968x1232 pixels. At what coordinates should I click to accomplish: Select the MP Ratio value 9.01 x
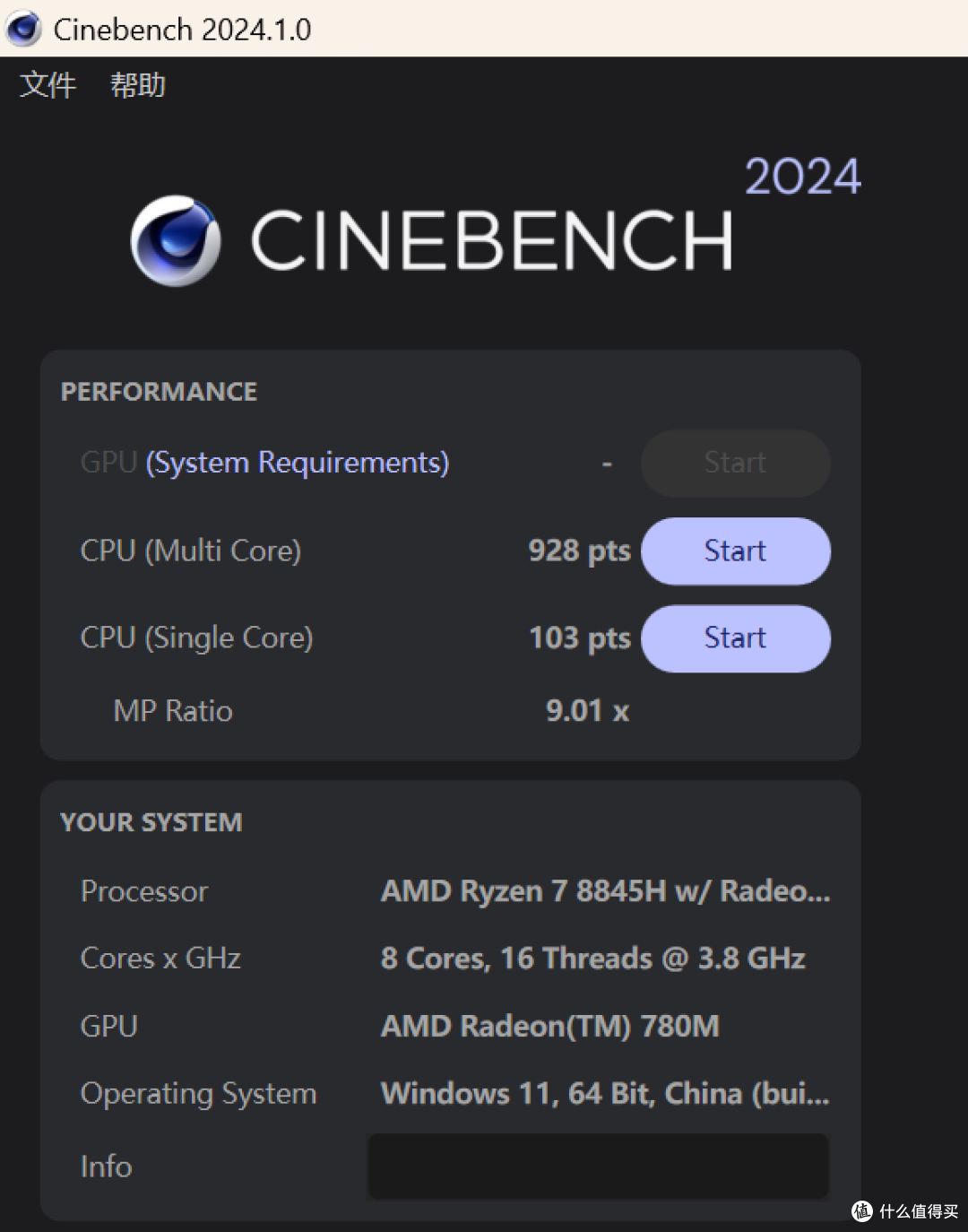click(587, 711)
